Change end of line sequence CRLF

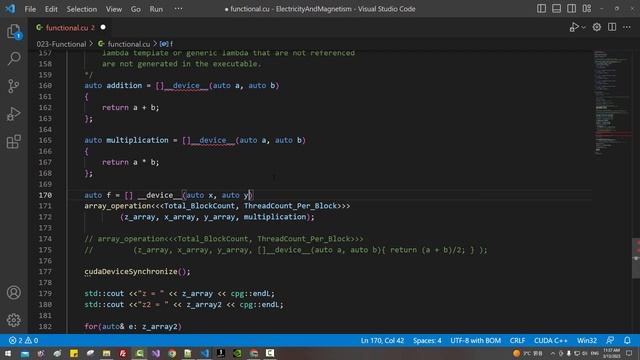click(517, 340)
